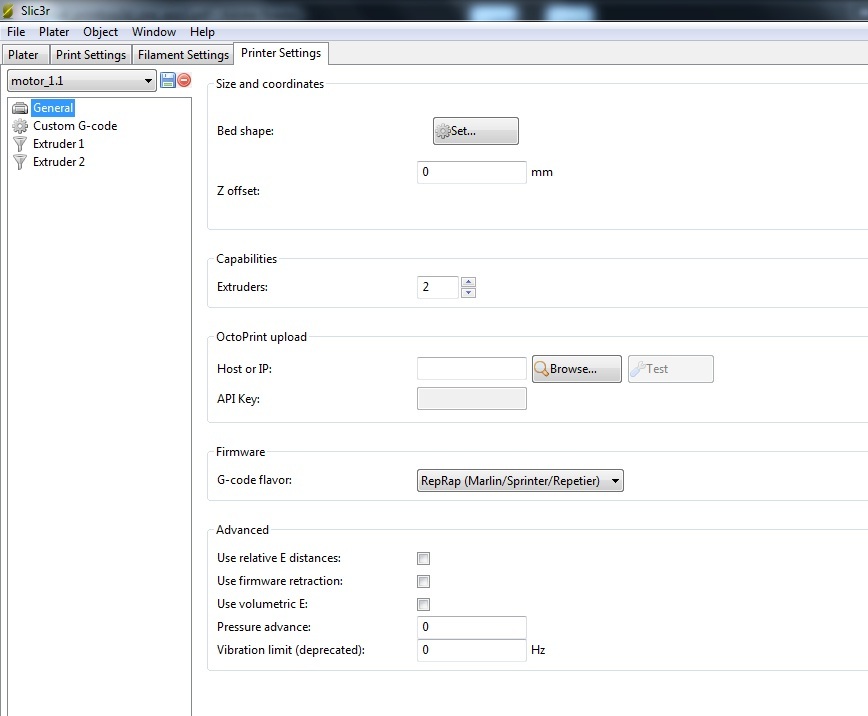Open the G-code flavor dropdown

(520, 481)
